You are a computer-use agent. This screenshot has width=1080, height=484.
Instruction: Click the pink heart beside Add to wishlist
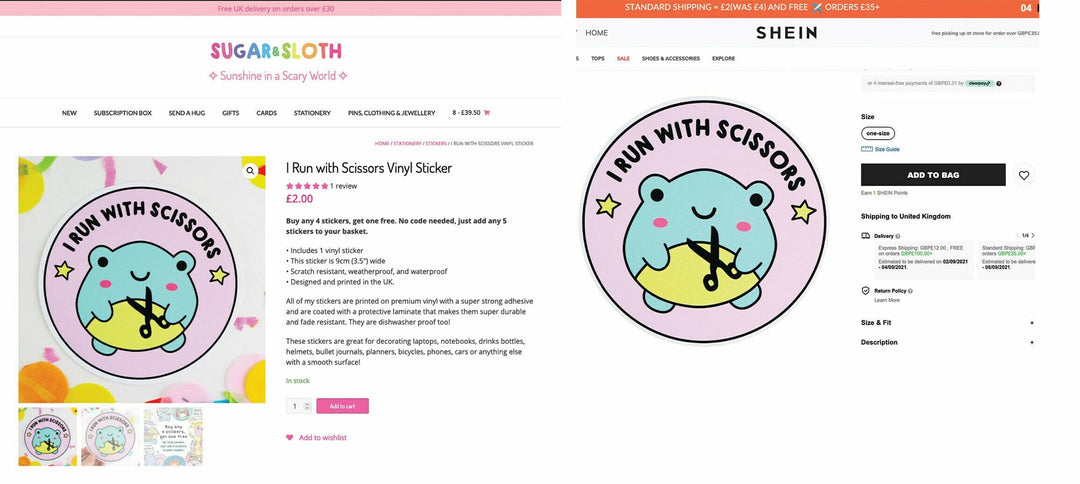click(x=289, y=437)
